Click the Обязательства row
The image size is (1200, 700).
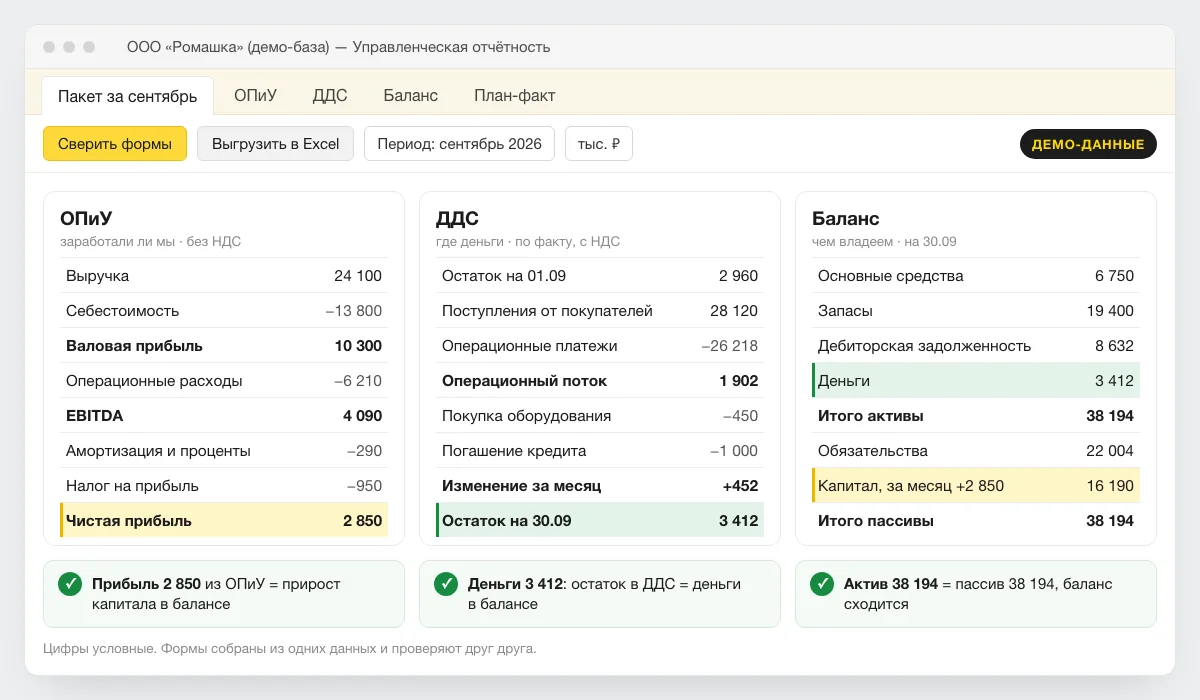(976, 451)
